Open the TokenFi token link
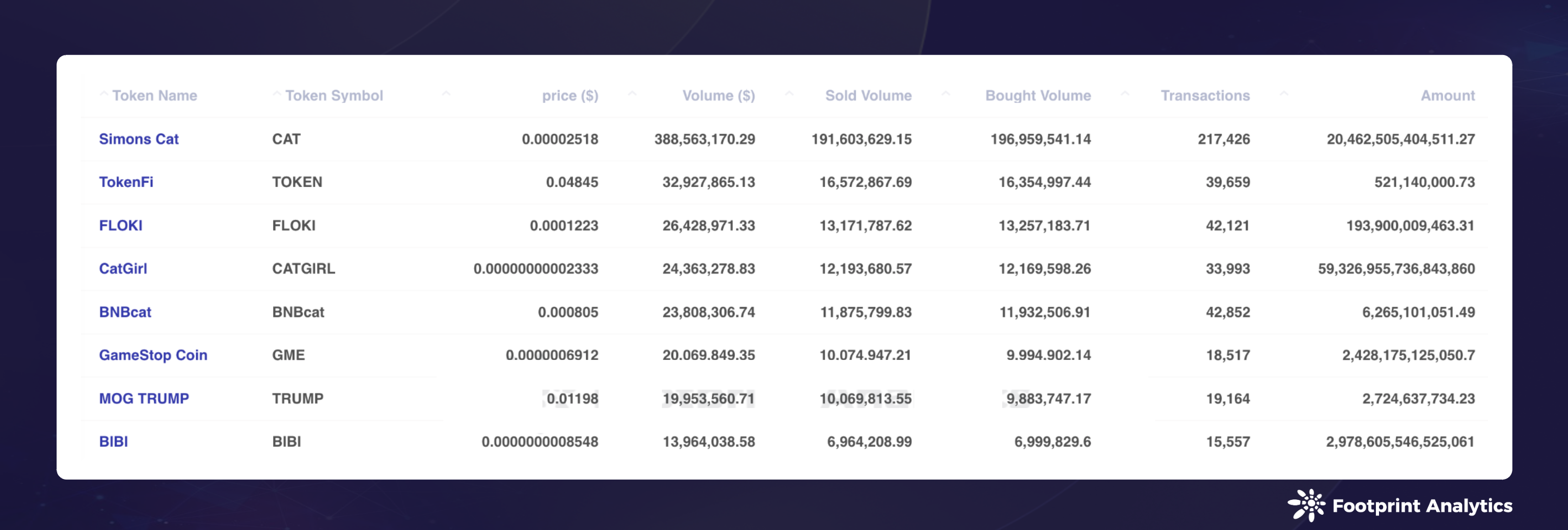 126,182
